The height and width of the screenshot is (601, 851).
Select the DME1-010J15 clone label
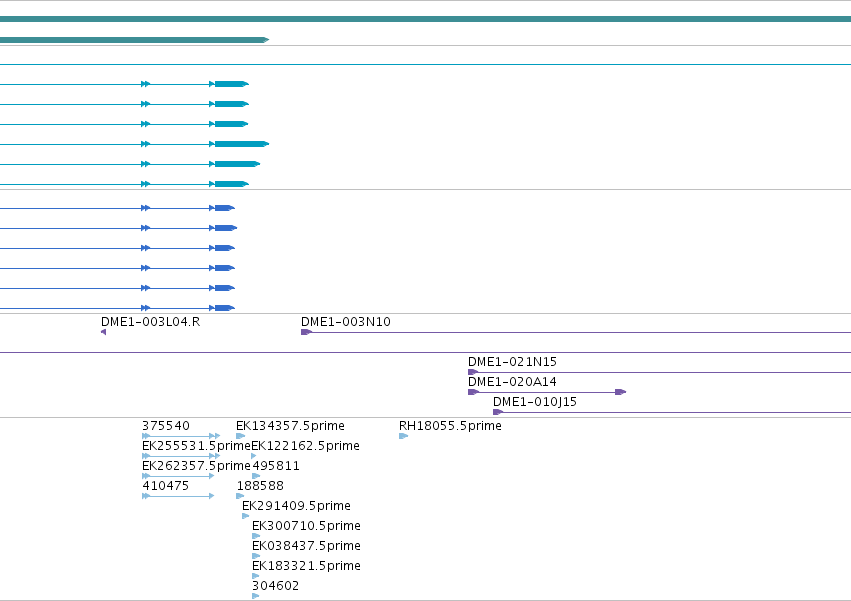(x=535, y=402)
